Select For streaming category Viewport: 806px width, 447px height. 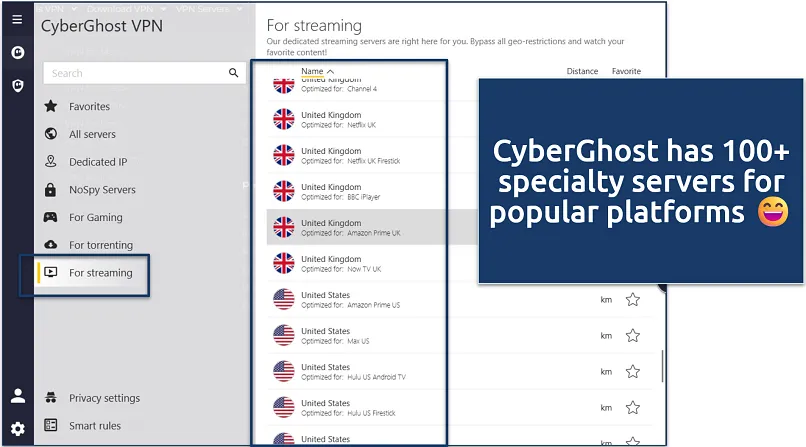click(x=101, y=273)
